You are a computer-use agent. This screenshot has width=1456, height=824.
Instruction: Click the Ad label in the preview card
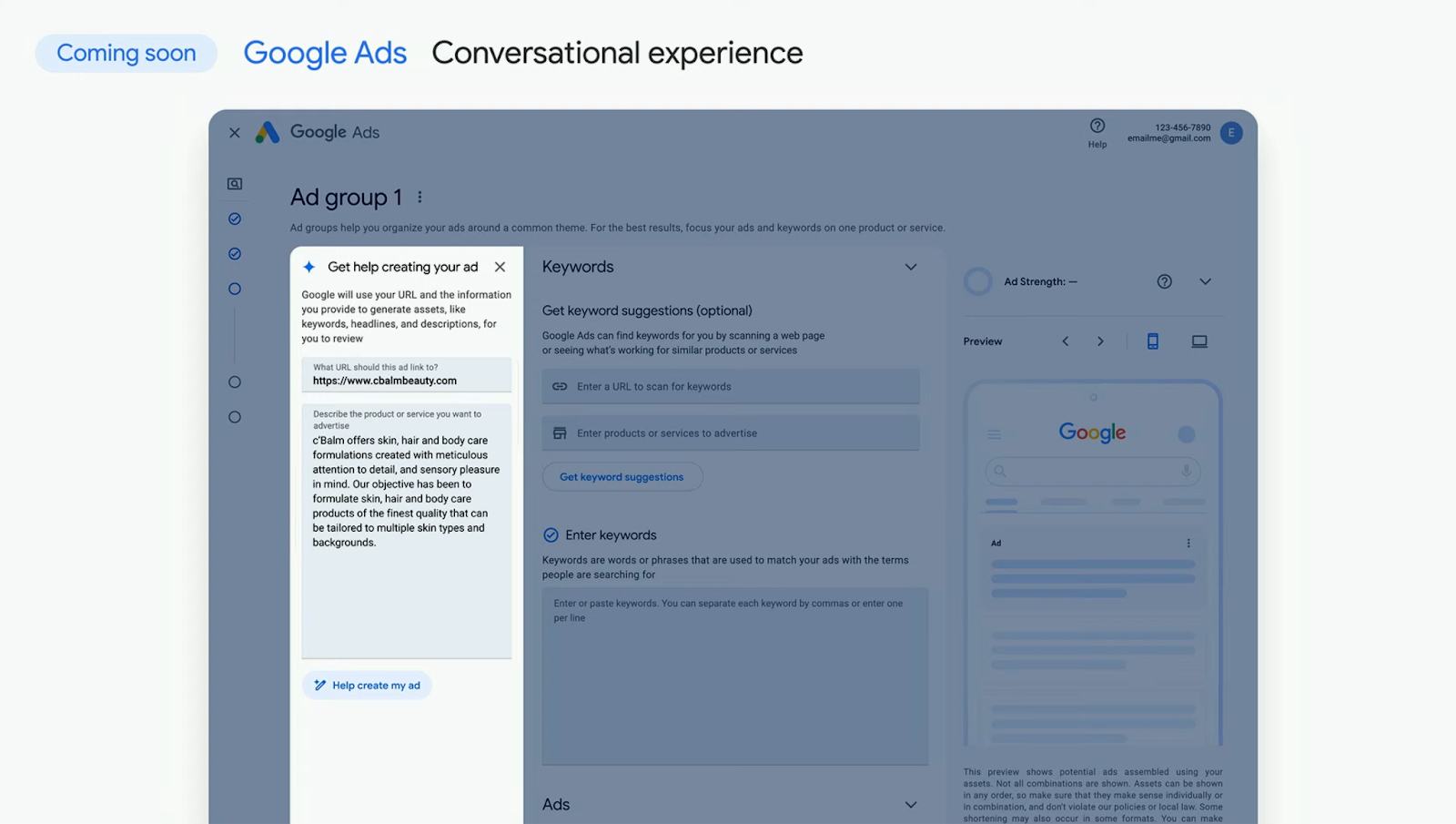[996, 543]
